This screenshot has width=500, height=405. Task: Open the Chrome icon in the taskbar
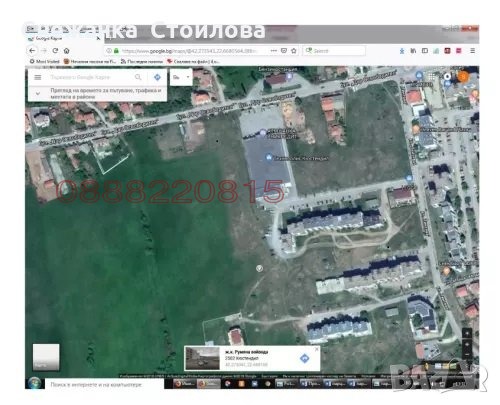point(228,384)
